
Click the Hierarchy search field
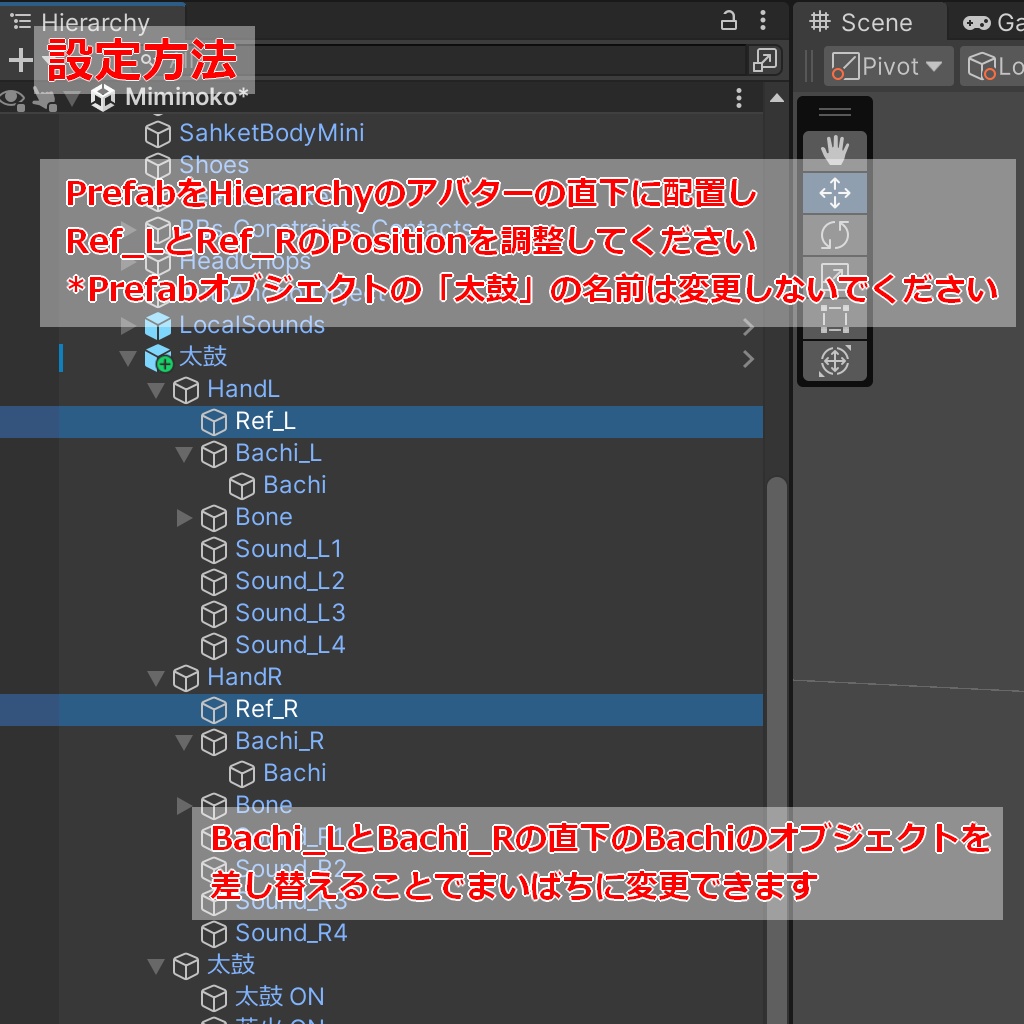pos(438,61)
